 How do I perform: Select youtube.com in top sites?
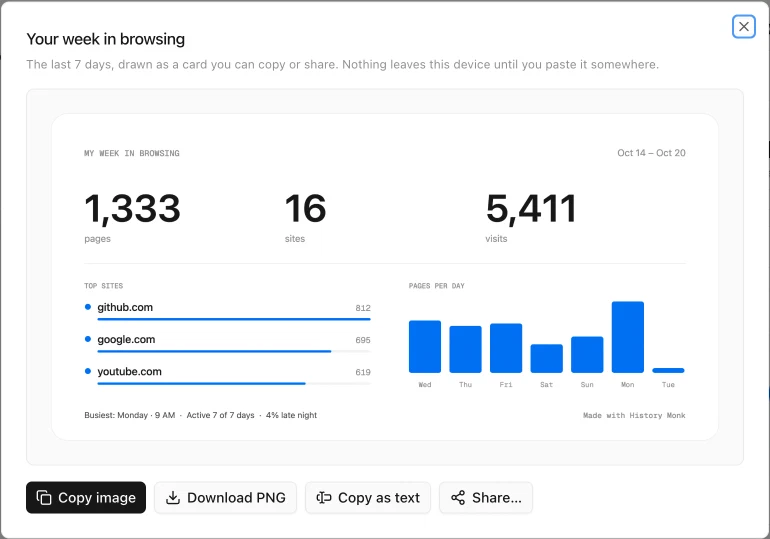(129, 372)
